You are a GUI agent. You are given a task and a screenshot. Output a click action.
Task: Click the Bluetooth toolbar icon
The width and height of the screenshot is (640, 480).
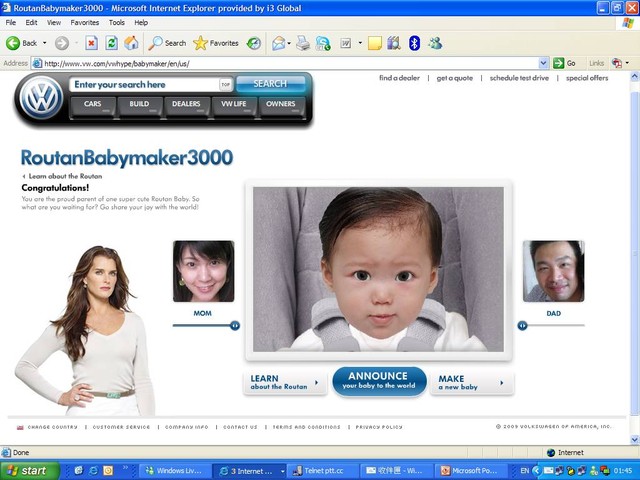(x=414, y=43)
